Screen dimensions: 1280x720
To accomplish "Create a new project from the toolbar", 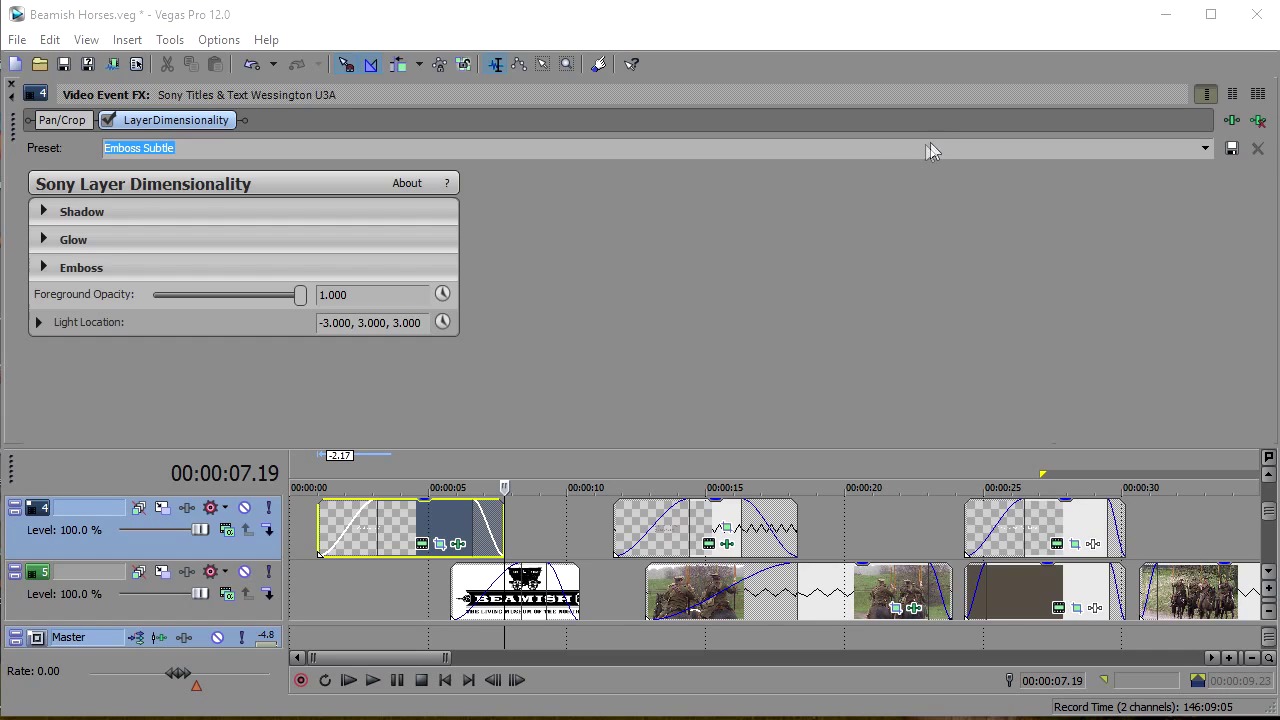I will coord(15,64).
